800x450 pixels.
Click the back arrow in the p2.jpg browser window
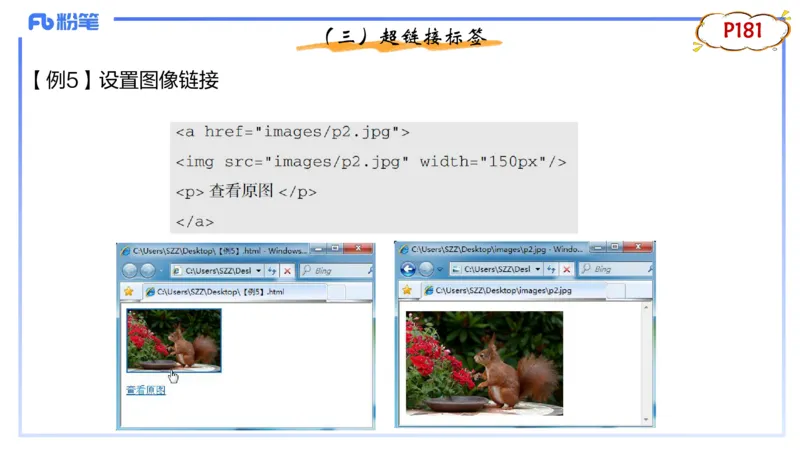408,270
